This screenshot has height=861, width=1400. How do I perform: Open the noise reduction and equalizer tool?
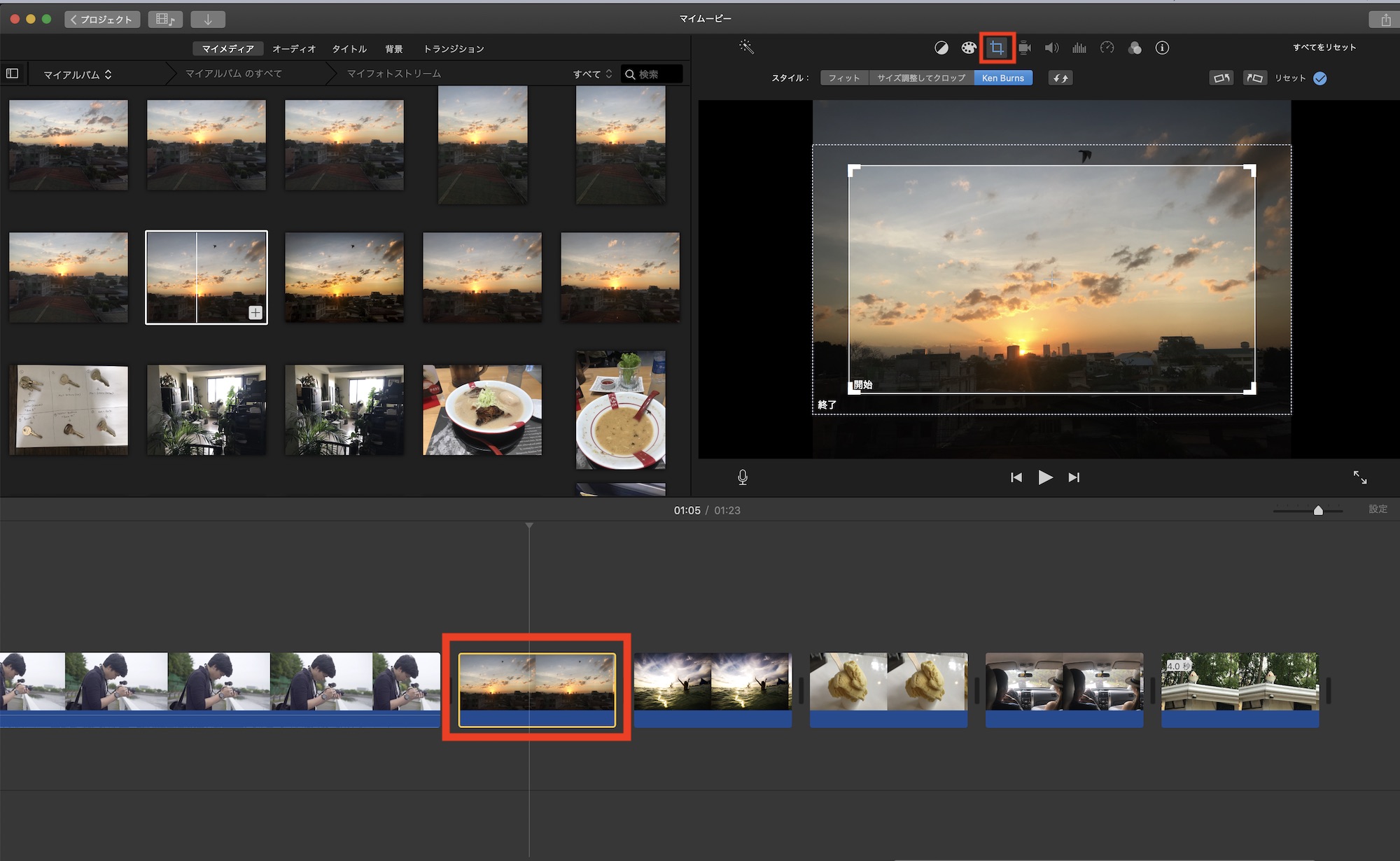(1079, 48)
